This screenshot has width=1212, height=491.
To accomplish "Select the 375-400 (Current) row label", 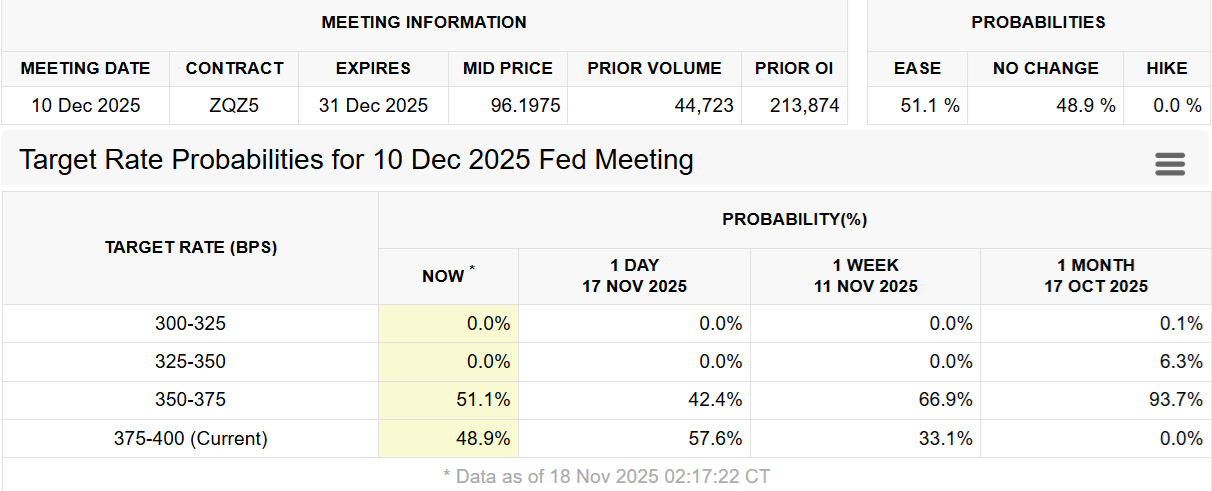I will (190, 438).
